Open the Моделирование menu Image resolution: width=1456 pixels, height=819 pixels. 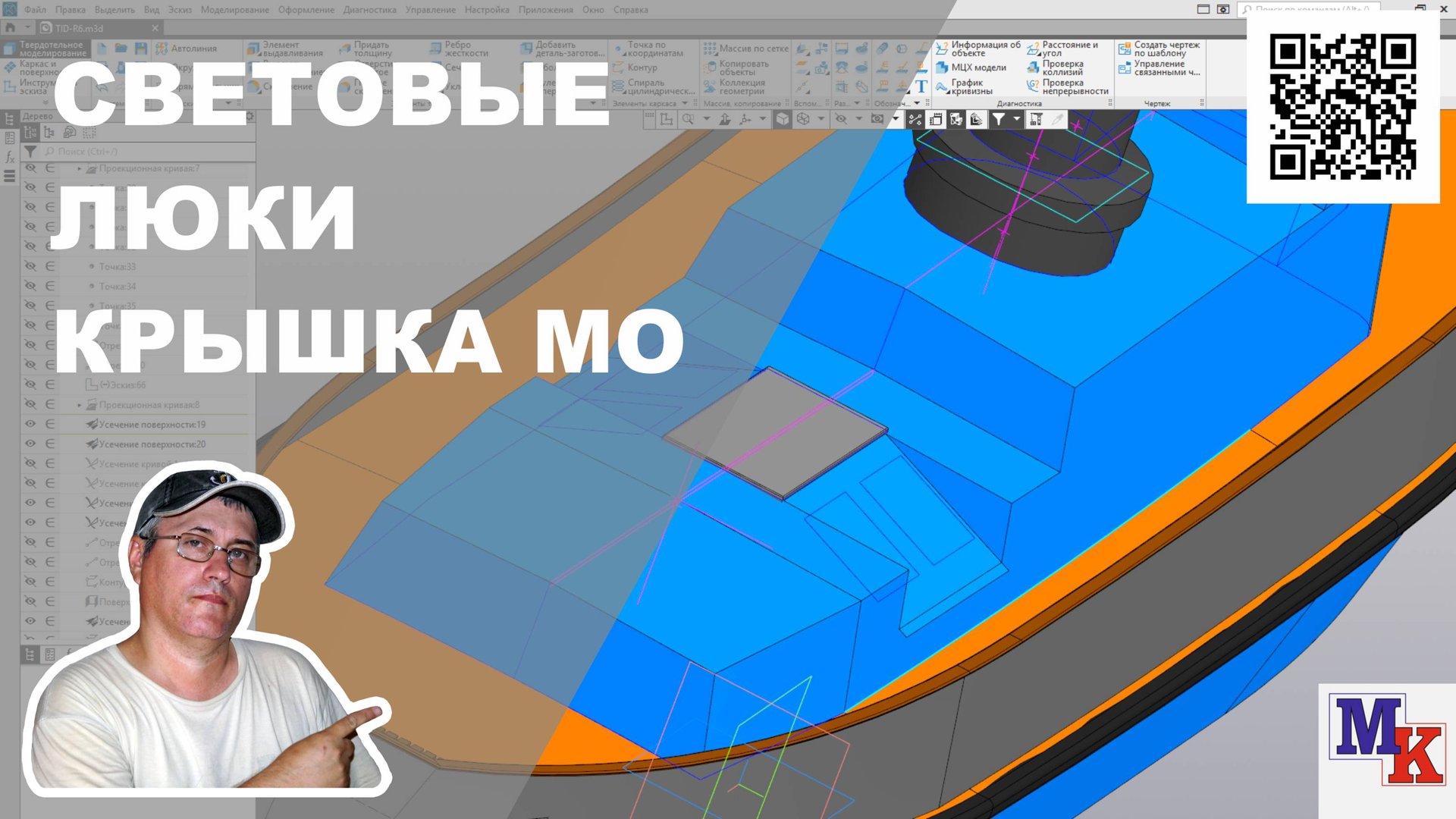point(234,10)
